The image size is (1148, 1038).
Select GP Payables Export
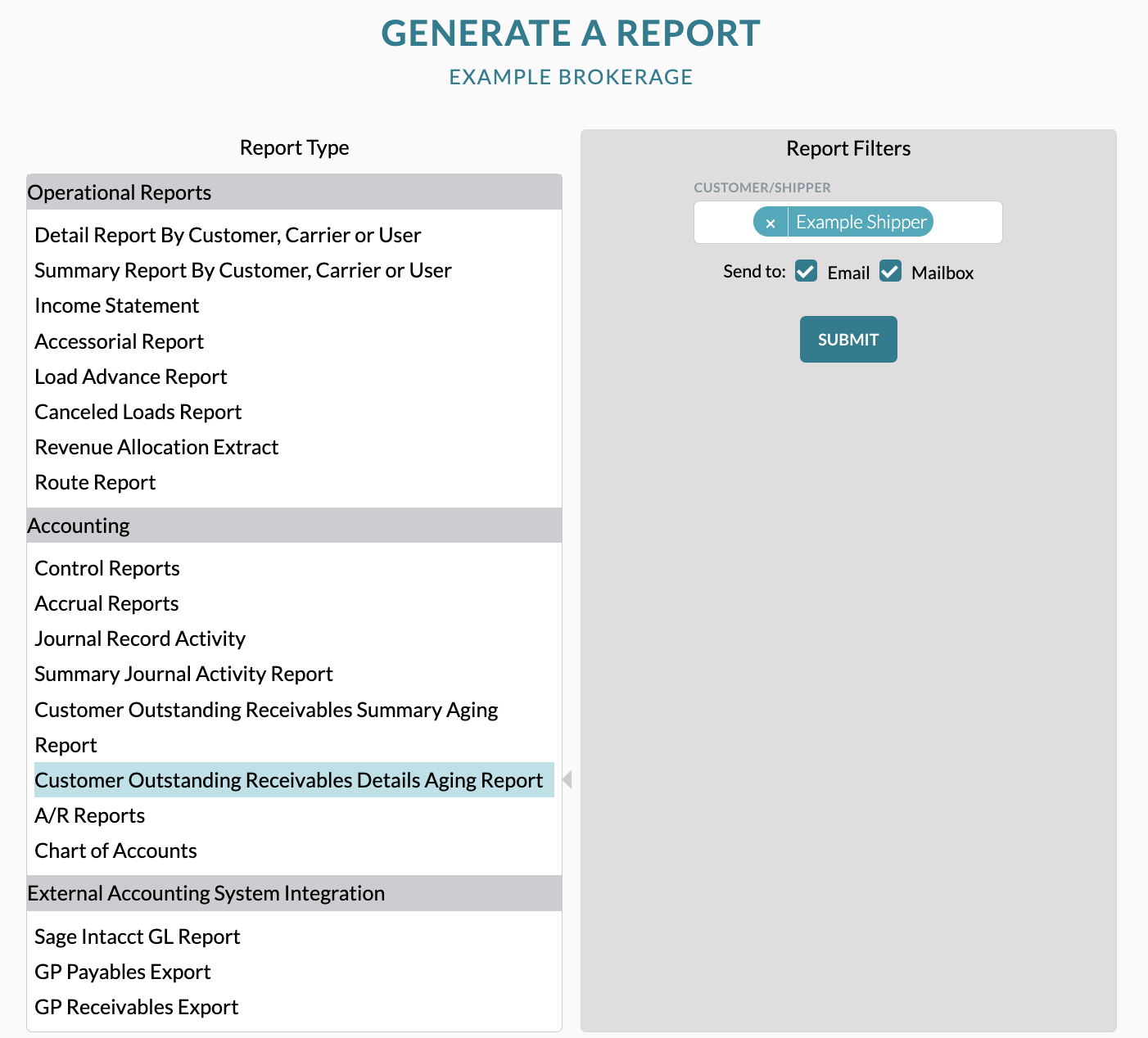pos(123,972)
